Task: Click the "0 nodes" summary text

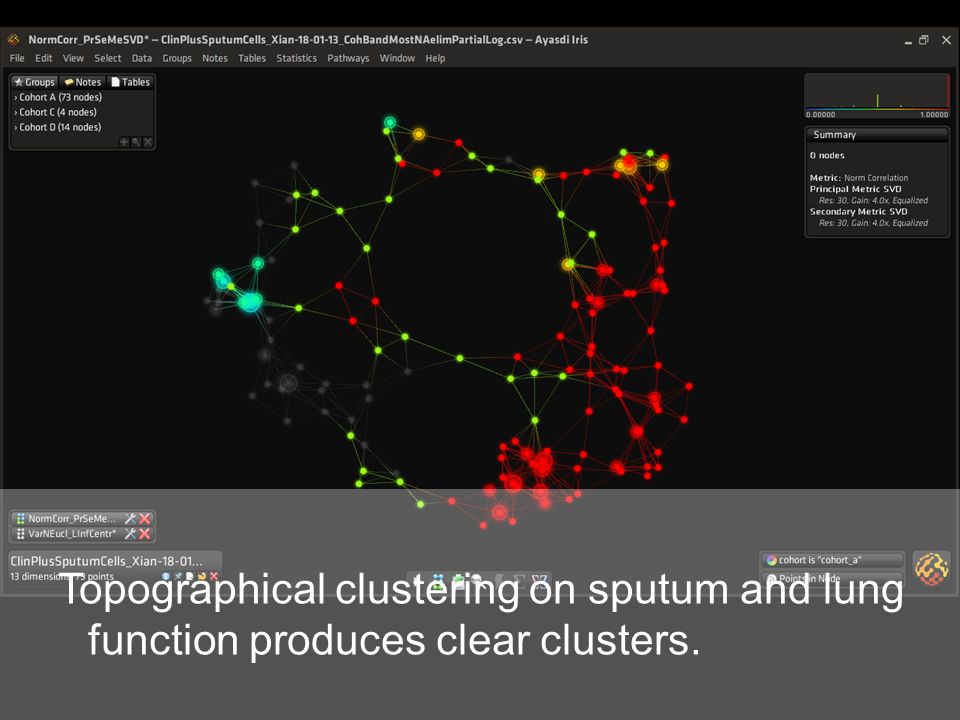Action: (827, 156)
